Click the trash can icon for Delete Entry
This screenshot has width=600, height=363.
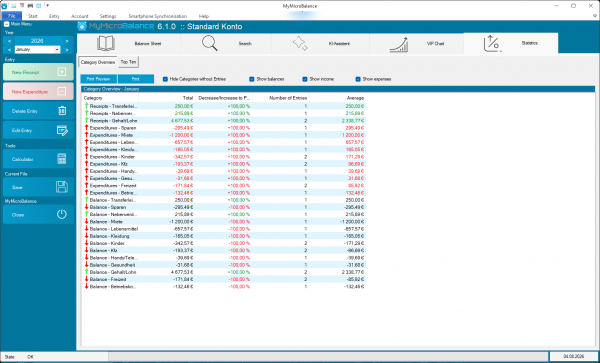[62, 111]
